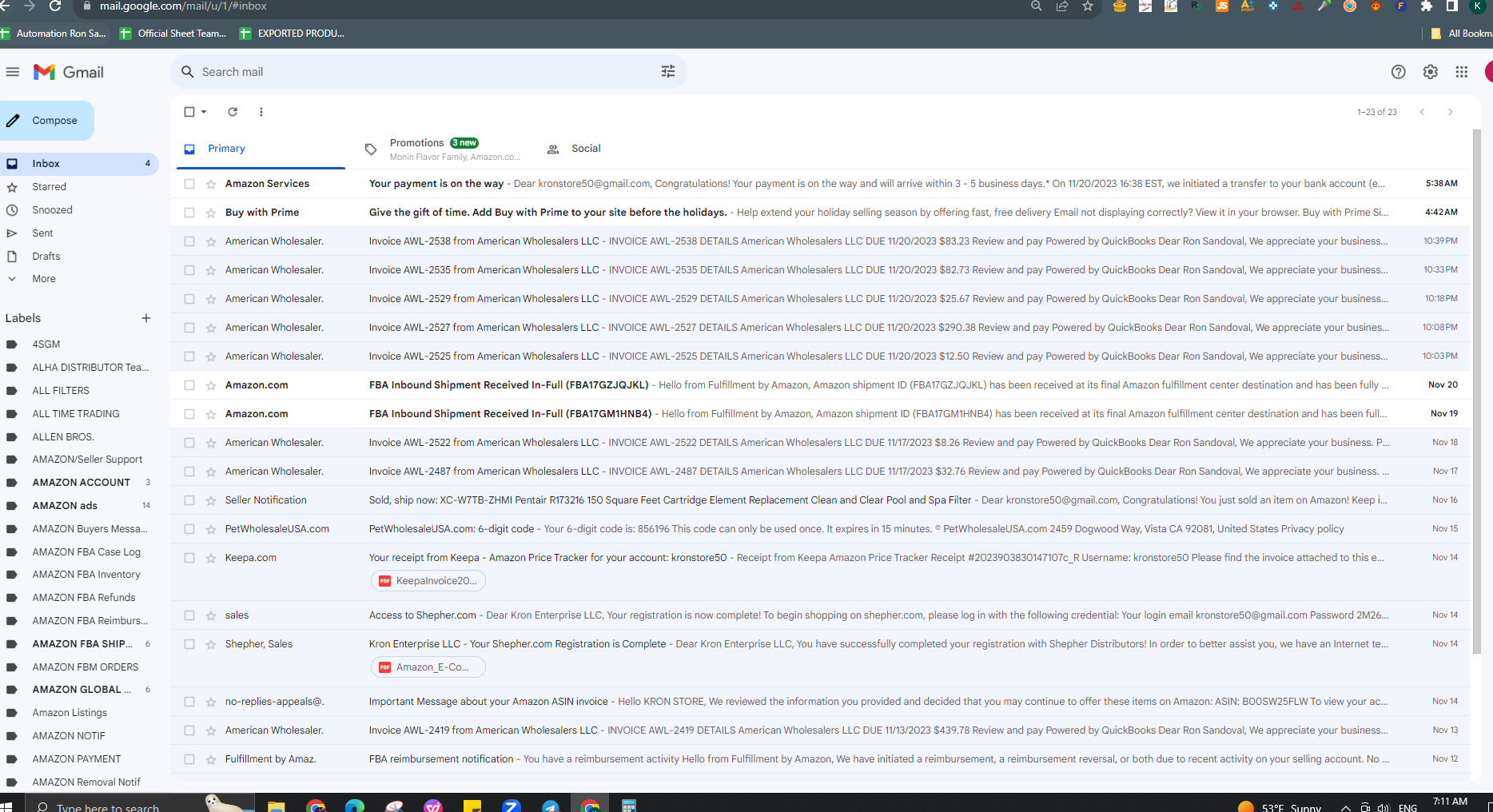Check the Seller Notification email
Screen dimensions: 1493x812
[189, 500]
